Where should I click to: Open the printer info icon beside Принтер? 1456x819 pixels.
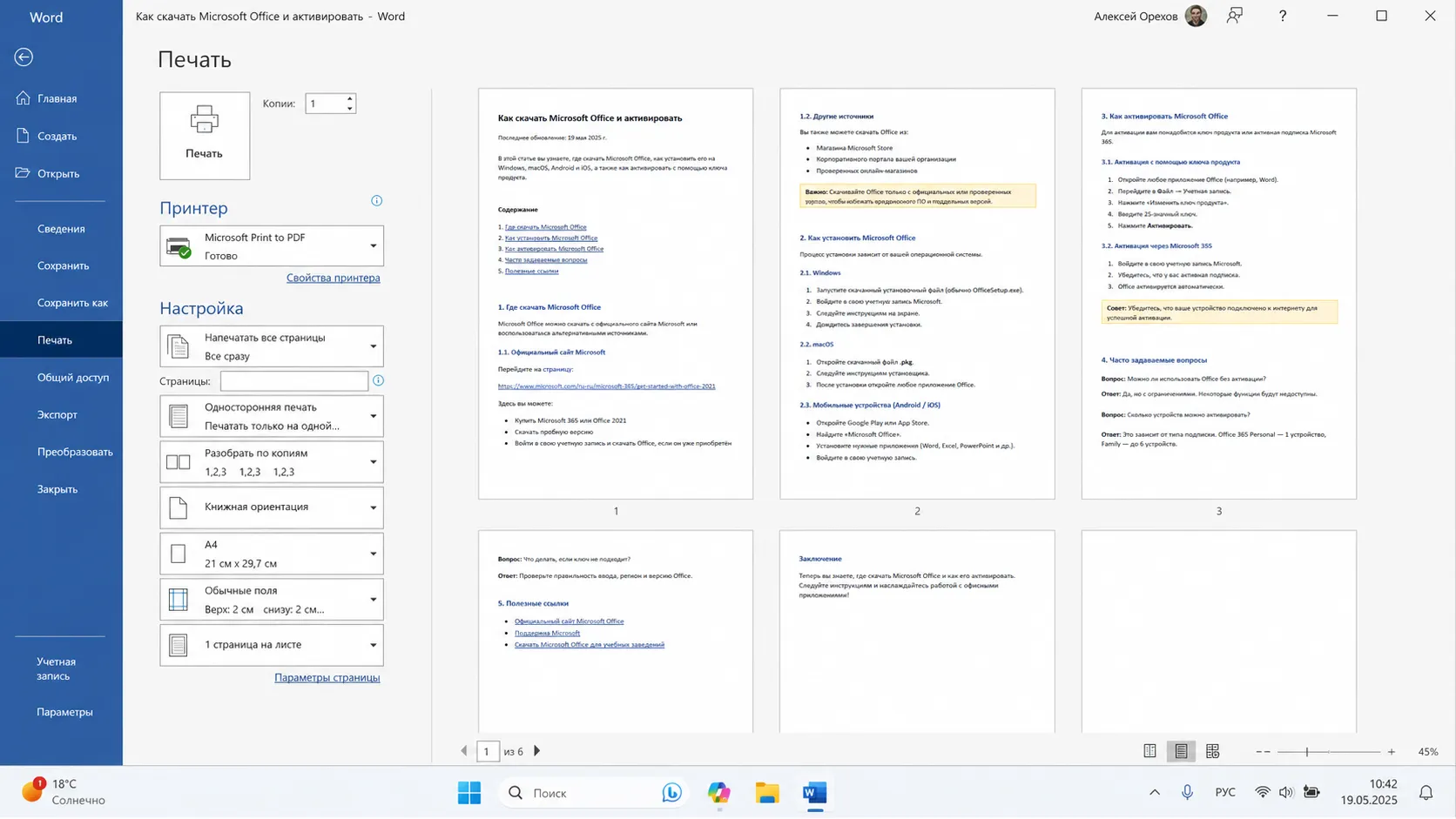pos(376,201)
